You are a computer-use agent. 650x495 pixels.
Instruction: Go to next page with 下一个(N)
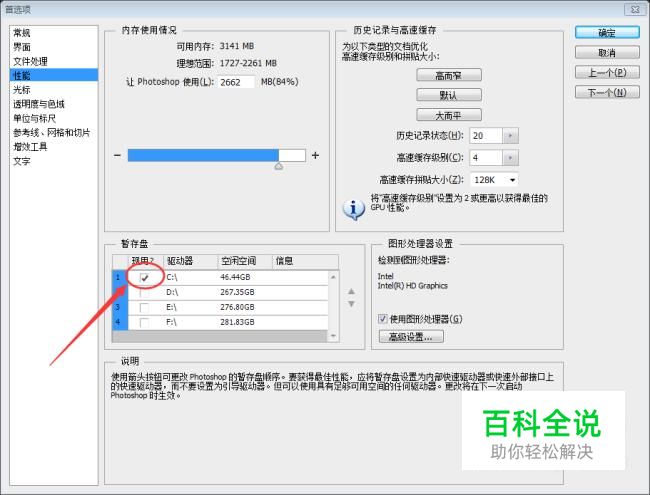tap(607, 92)
